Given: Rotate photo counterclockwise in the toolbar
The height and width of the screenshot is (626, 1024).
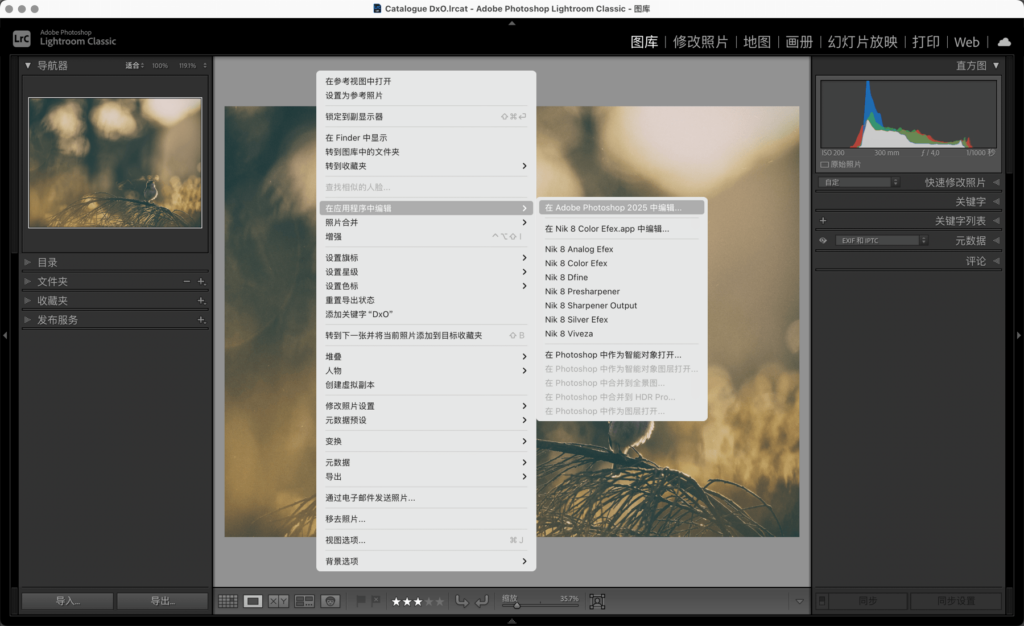Looking at the screenshot, I should (x=462, y=601).
